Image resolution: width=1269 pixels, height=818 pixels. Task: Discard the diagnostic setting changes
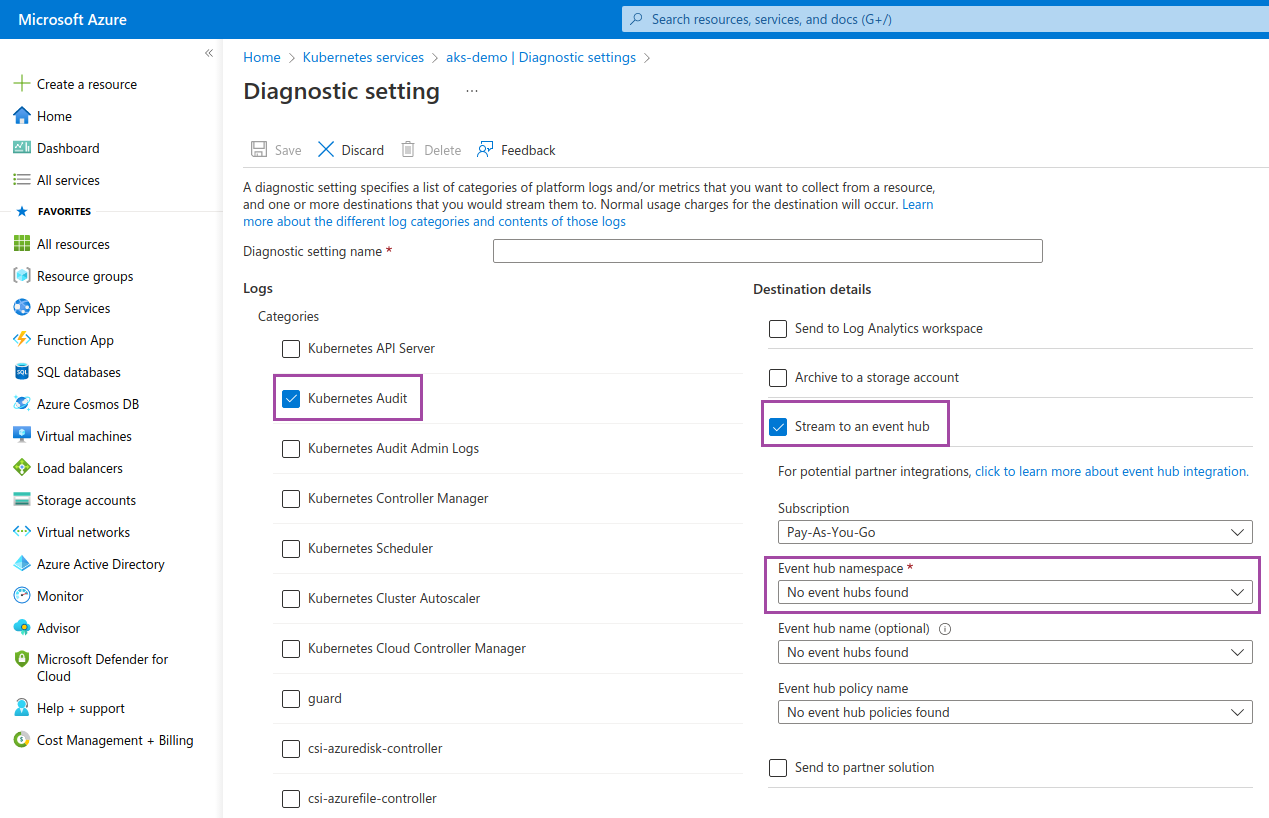pyautogui.click(x=350, y=149)
